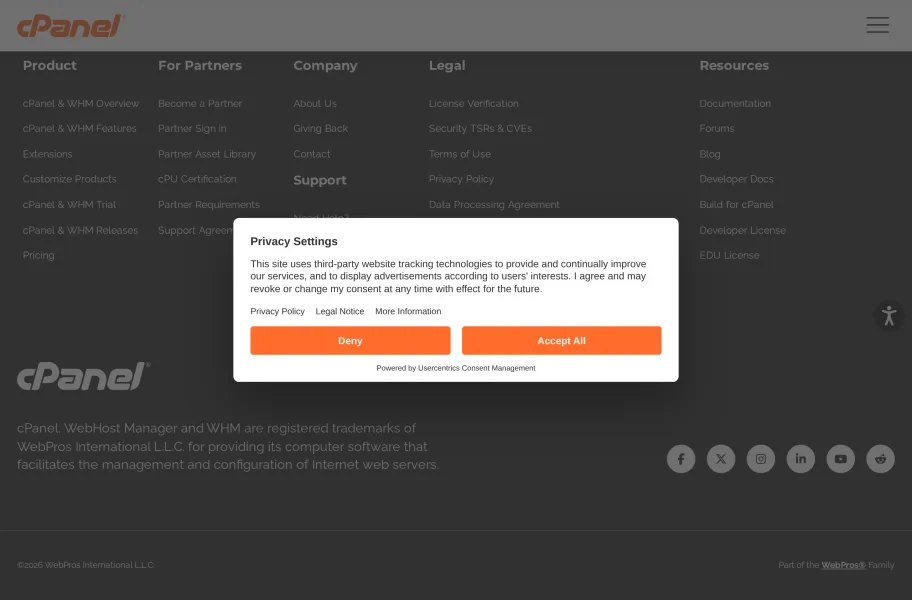Start the cPanel & WHM Trial
912x600 pixels.
click(x=69, y=205)
